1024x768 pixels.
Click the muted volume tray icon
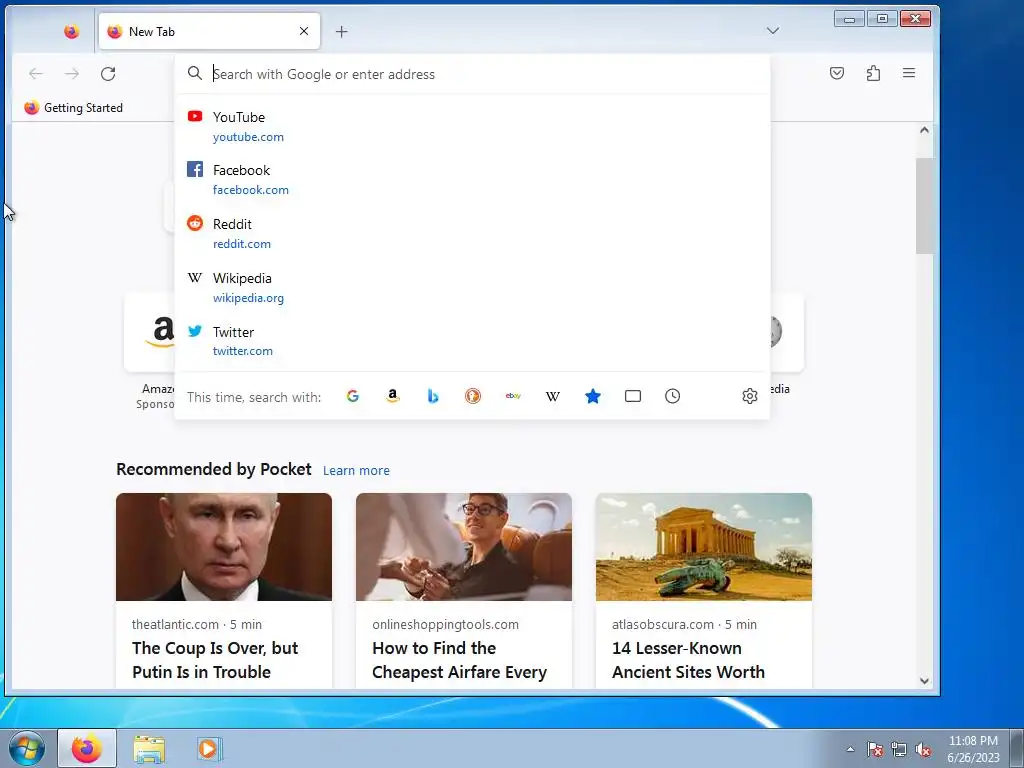tap(923, 749)
